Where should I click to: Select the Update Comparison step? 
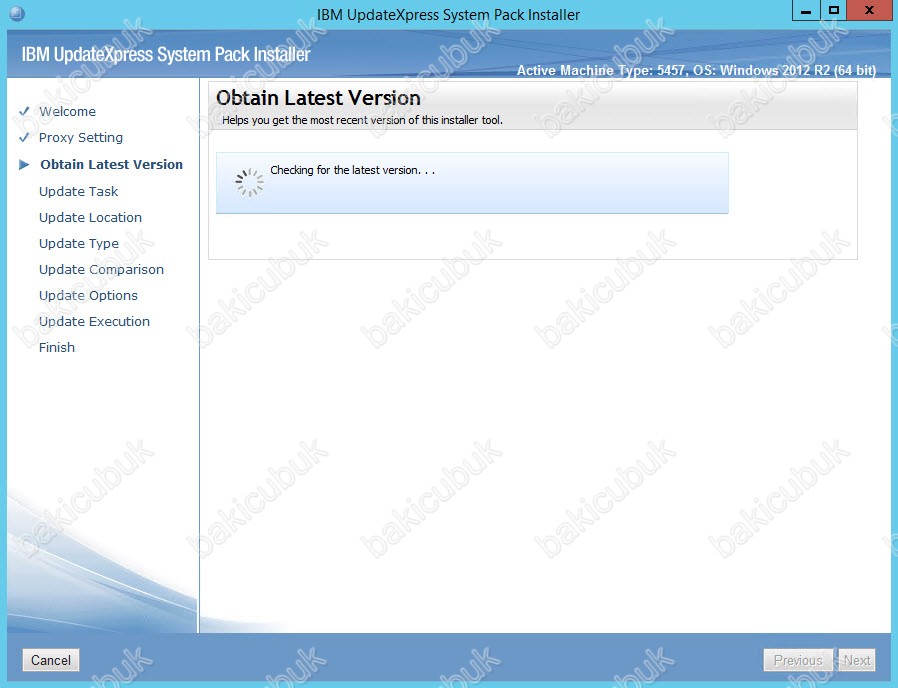(x=101, y=269)
